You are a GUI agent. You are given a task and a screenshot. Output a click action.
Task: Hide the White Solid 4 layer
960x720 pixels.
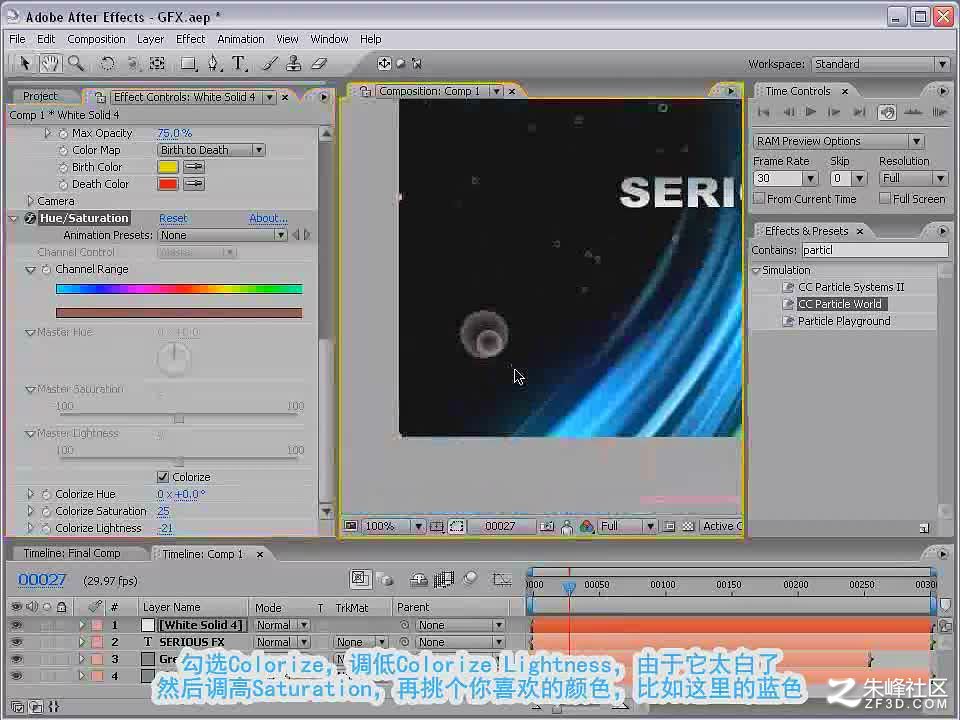pos(17,625)
